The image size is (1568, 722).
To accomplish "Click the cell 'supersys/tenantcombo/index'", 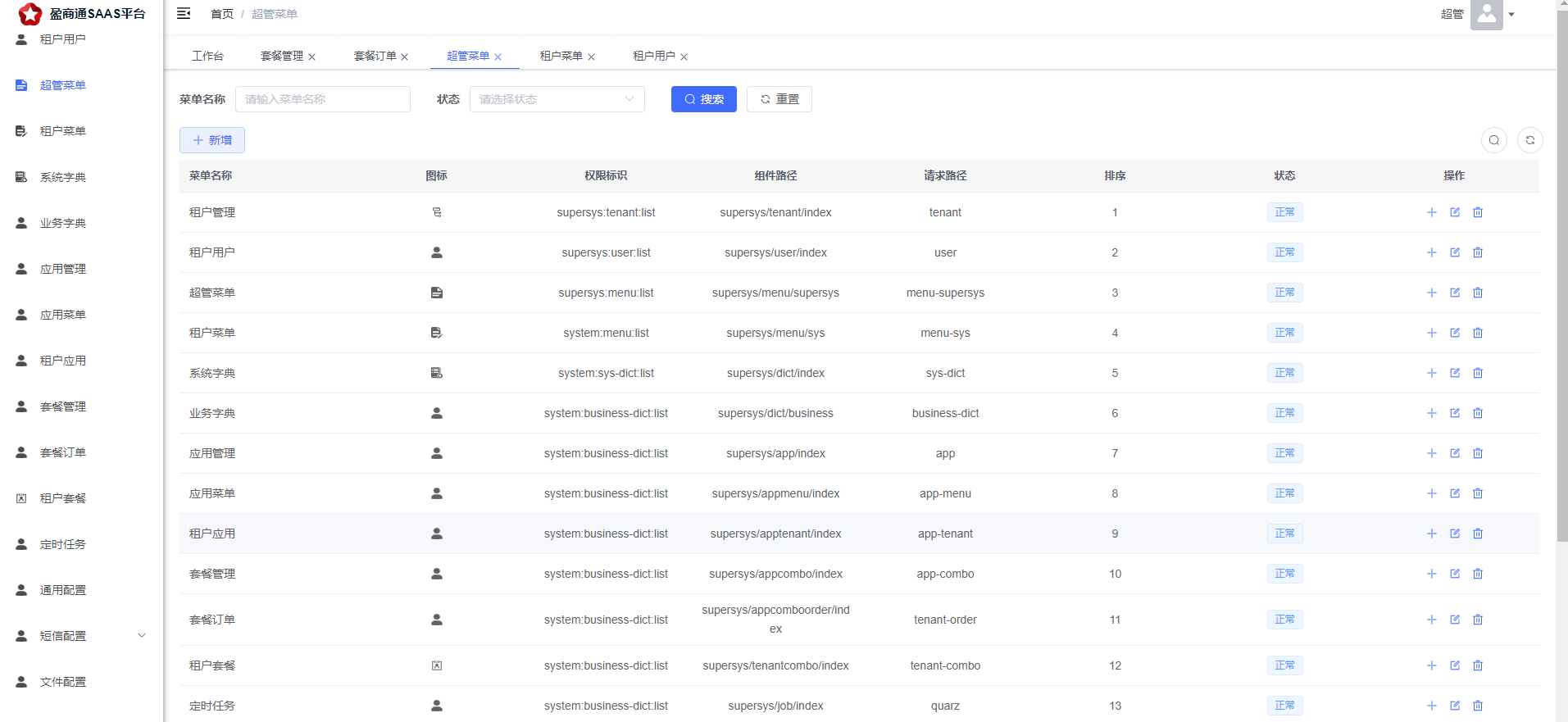I will click(775, 665).
